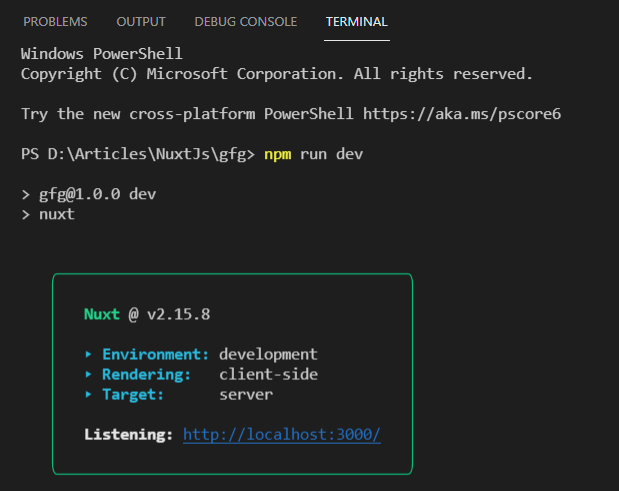This screenshot has width=619, height=491.
Task: Open the OUTPUT tab
Action: tap(141, 22)
